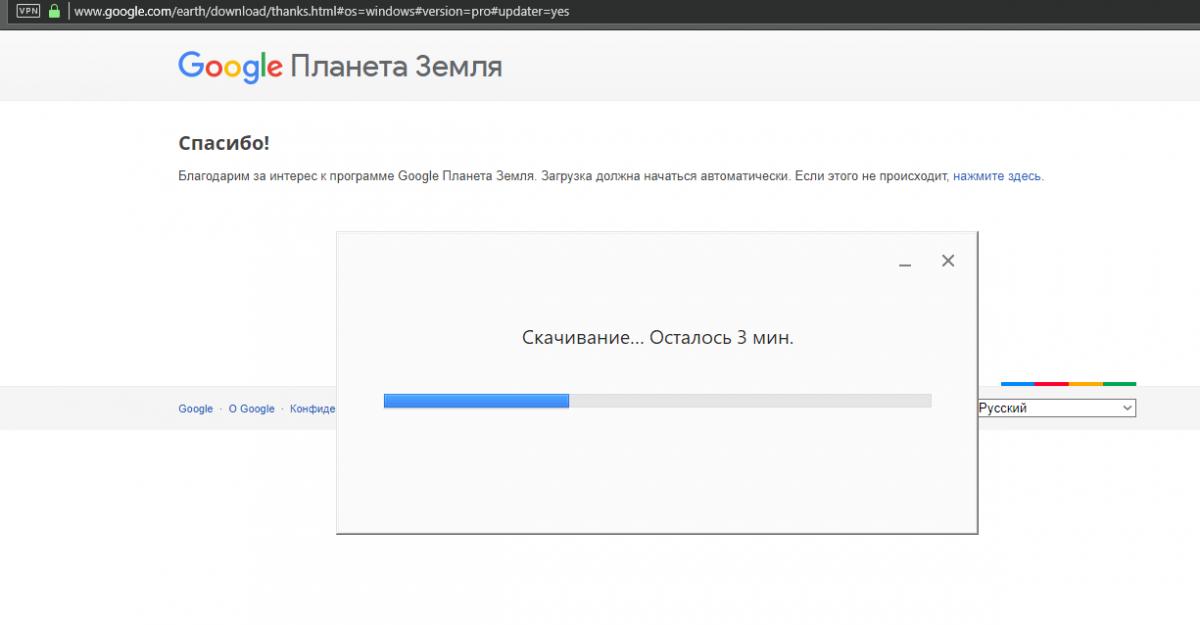Screen dimensions: 1200x625
Task: Click the "Спасибо!" heading
Action: click(x=224, y=143)
